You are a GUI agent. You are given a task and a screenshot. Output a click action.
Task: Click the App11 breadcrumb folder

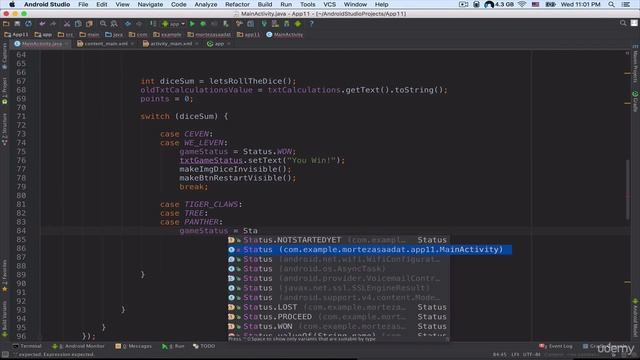point(16,35)
